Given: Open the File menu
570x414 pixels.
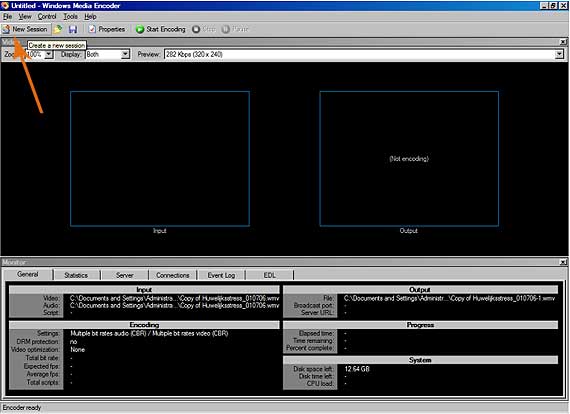Looking at the screenshot, I should click(7, 16).
